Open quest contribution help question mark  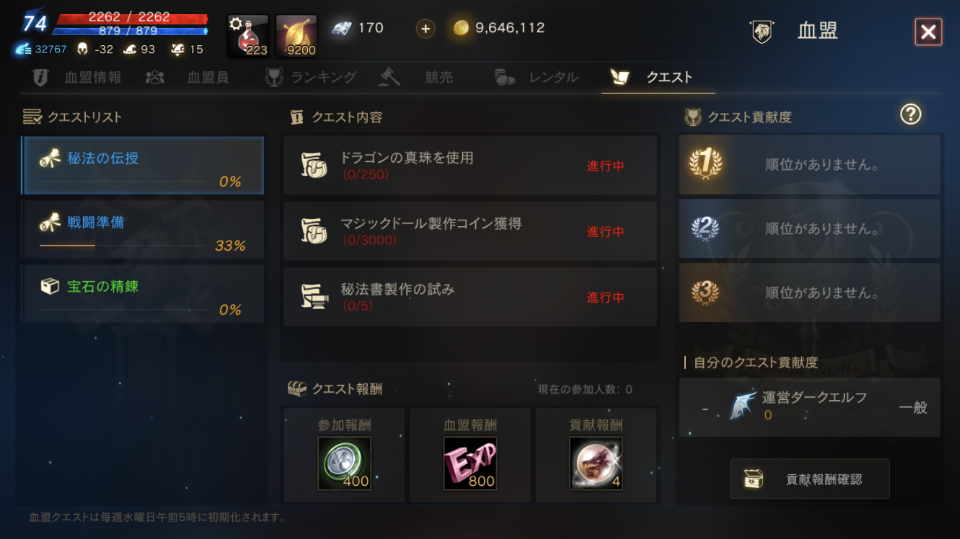click(910, 115)
